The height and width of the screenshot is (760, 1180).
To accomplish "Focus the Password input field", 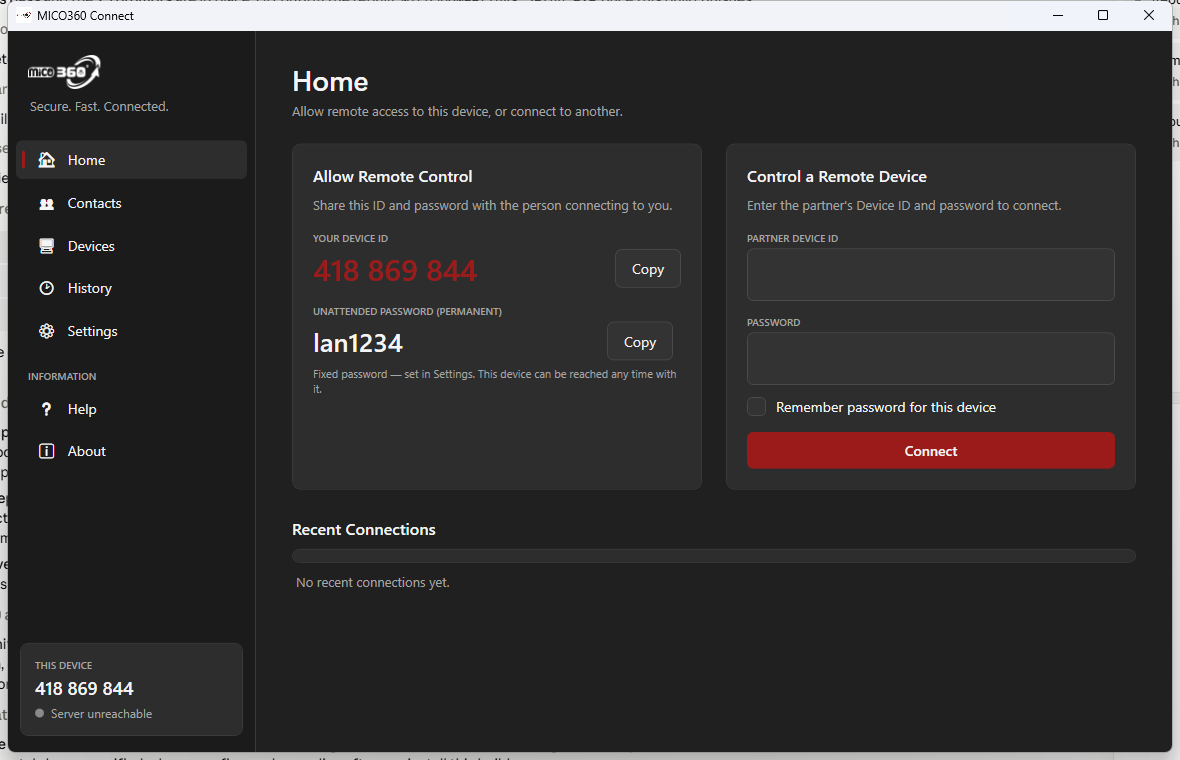I will 930,359.
